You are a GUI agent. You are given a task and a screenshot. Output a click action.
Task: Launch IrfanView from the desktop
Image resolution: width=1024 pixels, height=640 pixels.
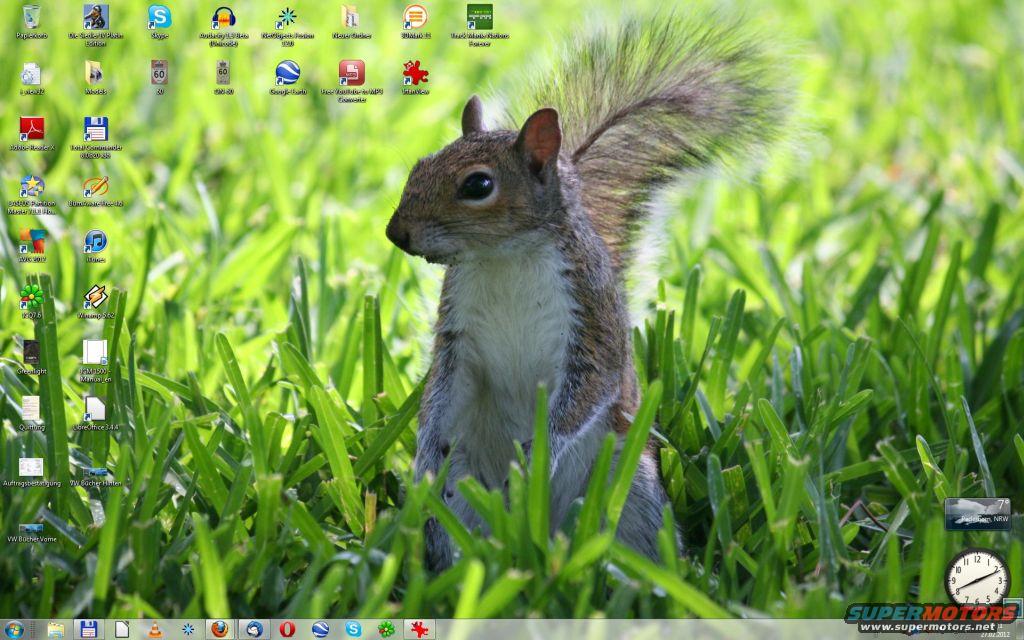(415, 73)
